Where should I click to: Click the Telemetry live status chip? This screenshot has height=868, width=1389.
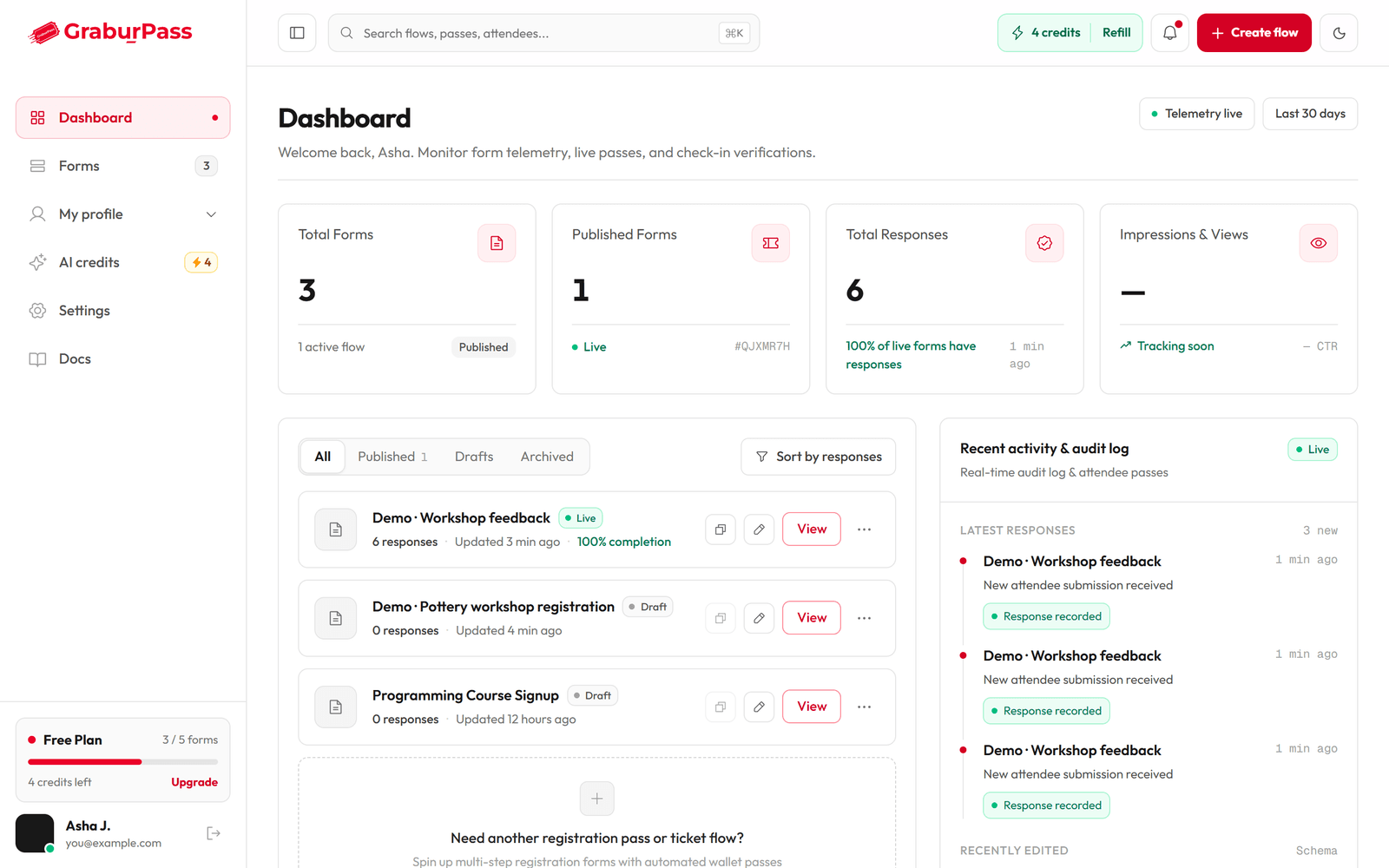click(1197, 114)
